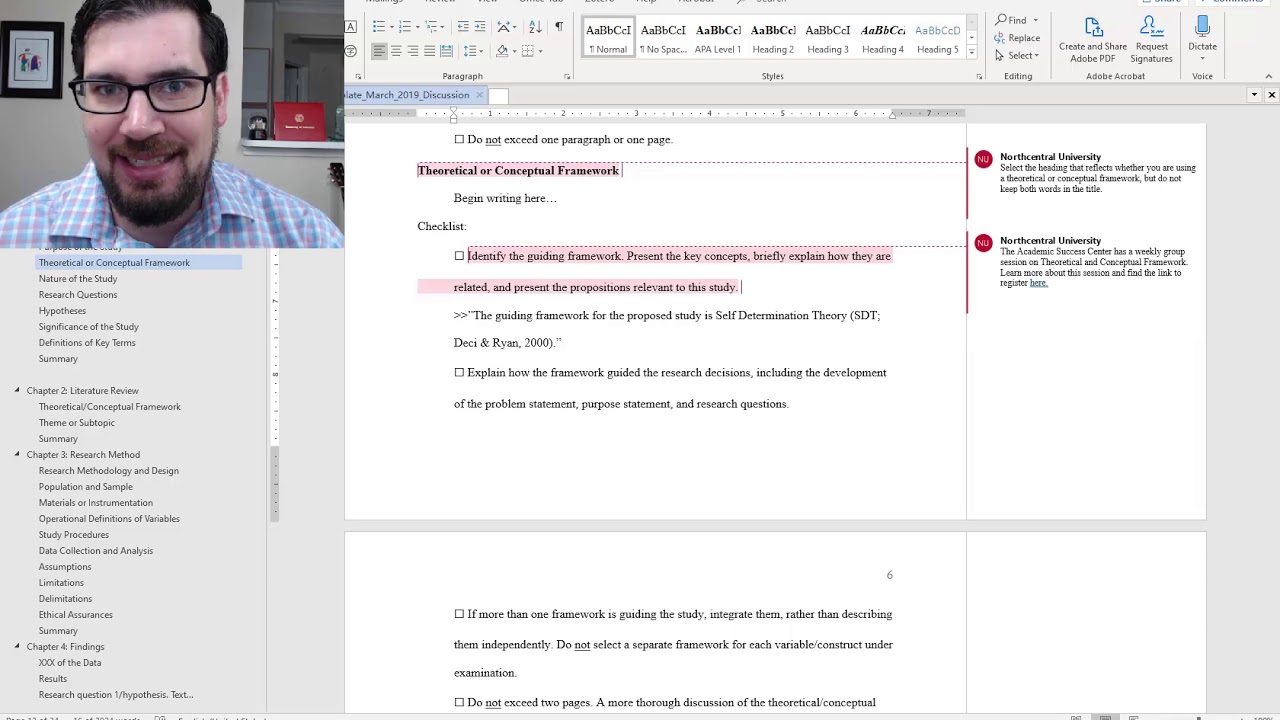Switch to the March_2019_Discussion document tab
The width and height of the screenshot is (1280, 720).
405,95
